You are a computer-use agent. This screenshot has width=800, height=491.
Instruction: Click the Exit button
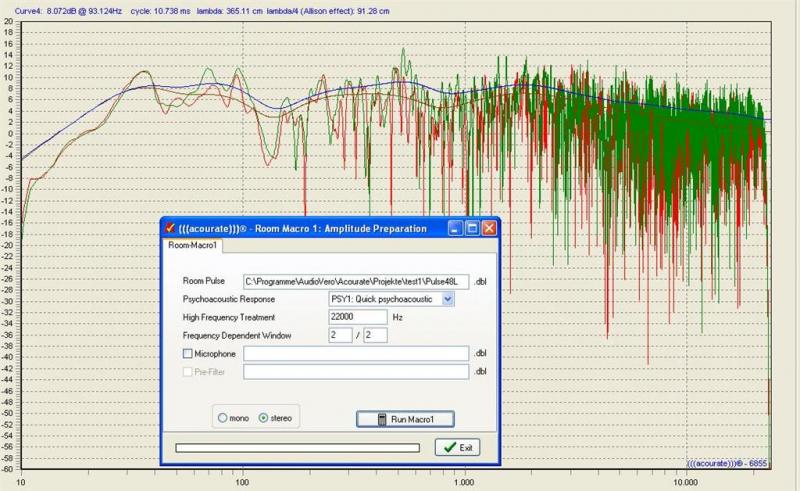[x=457, y=448]
